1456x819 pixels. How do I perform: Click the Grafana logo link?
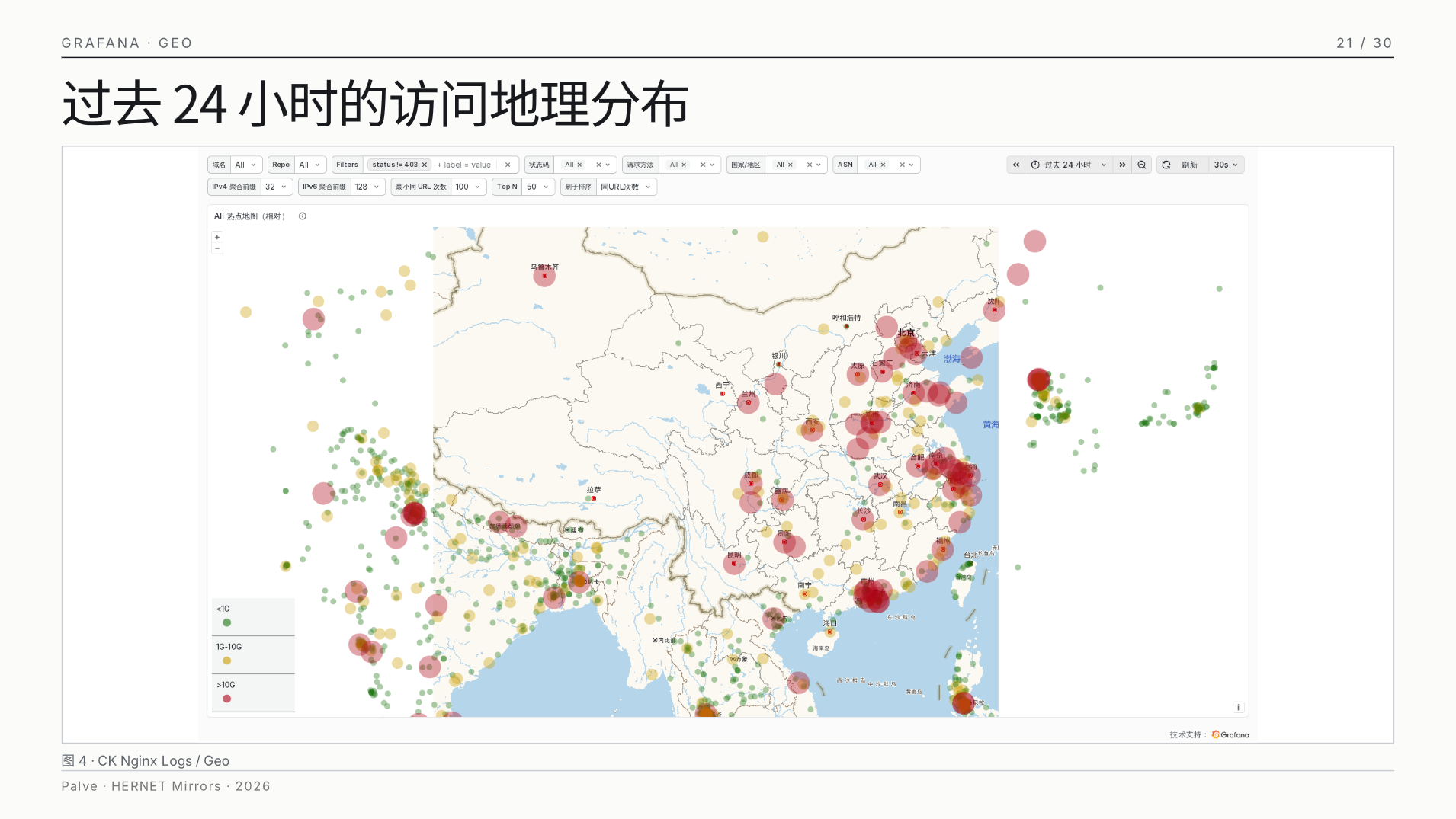[x=1230, y=735]
